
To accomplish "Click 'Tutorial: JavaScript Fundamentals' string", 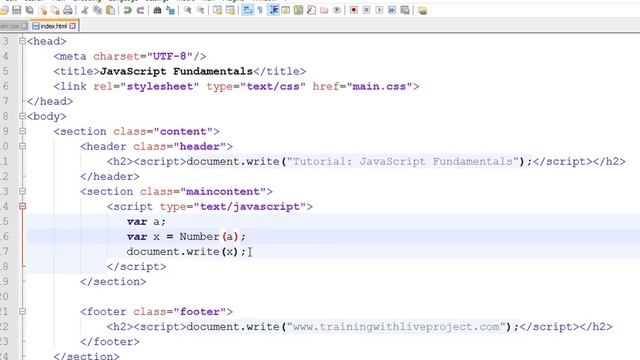I will pos(403,162).
